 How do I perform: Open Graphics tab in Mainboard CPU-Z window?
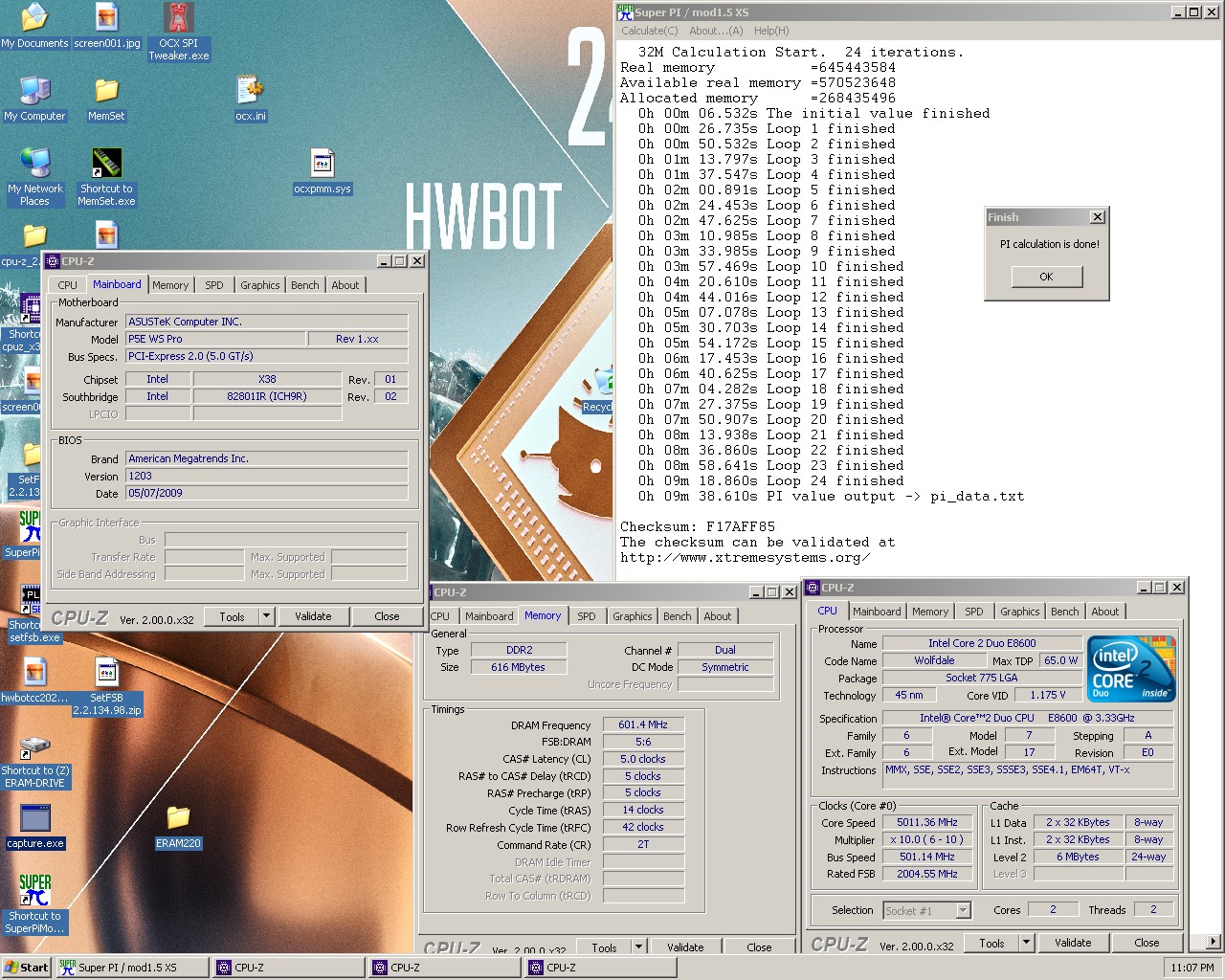click(260, 285)
